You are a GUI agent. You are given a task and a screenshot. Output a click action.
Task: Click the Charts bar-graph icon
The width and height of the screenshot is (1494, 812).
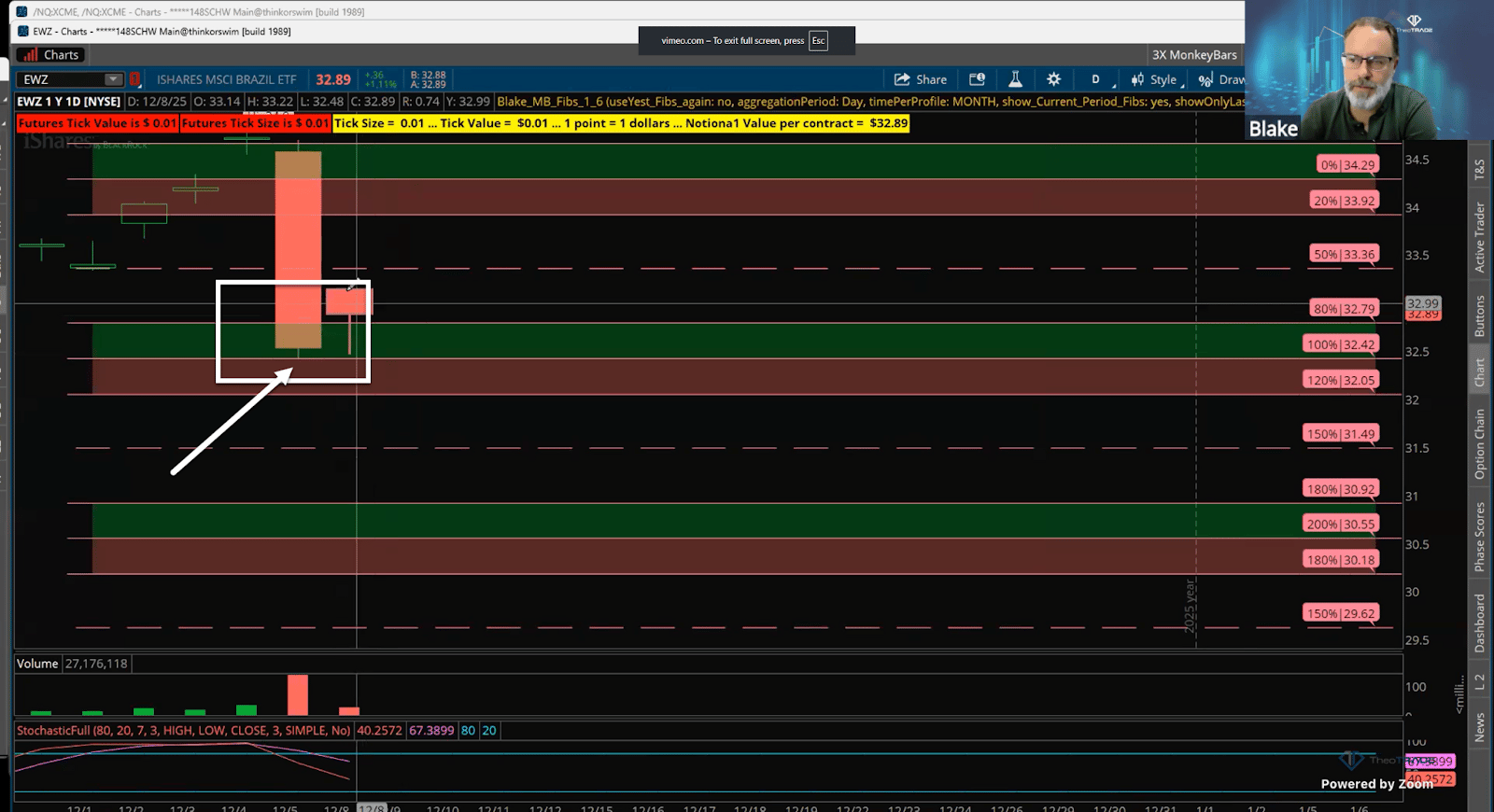[x=30, y=55]
